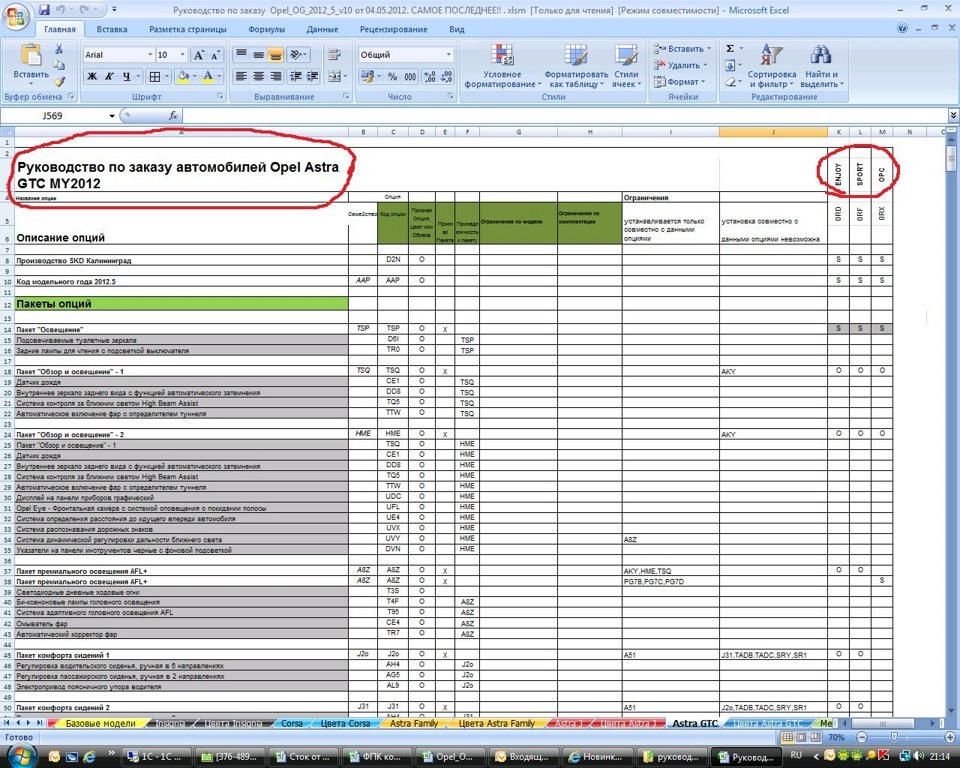960x768 pixels.
Task: Toggle Wrap Text for the cell
Action: (x=334, y=55)
